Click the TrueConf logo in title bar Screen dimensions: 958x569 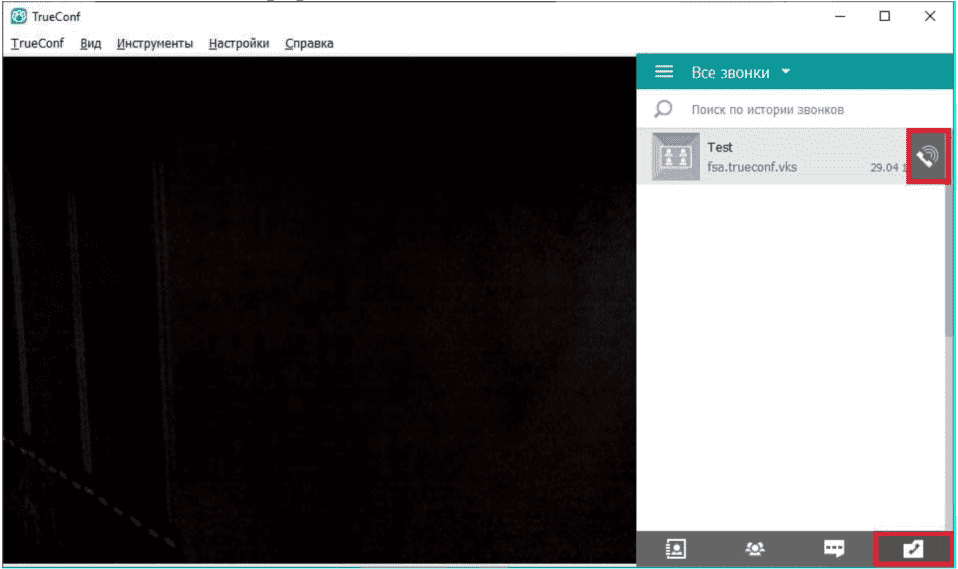[x=19, y=17]
